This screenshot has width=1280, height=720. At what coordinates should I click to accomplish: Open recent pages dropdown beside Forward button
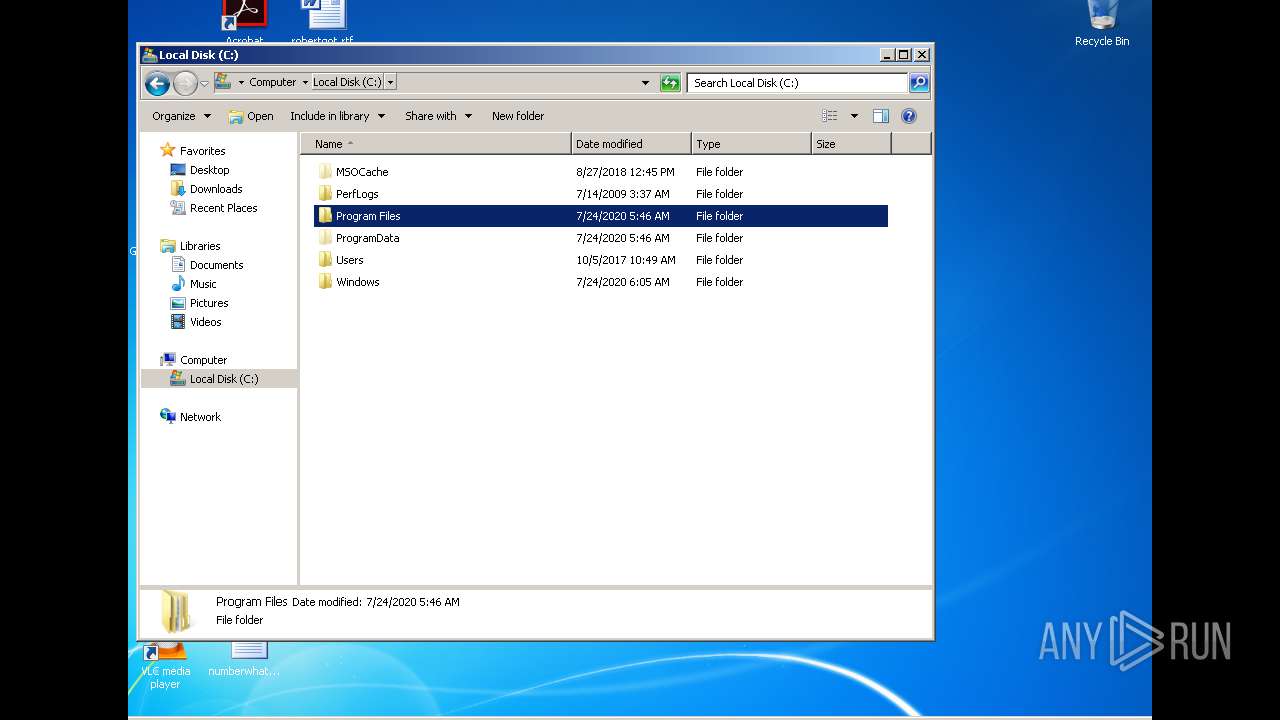(204, 83)
